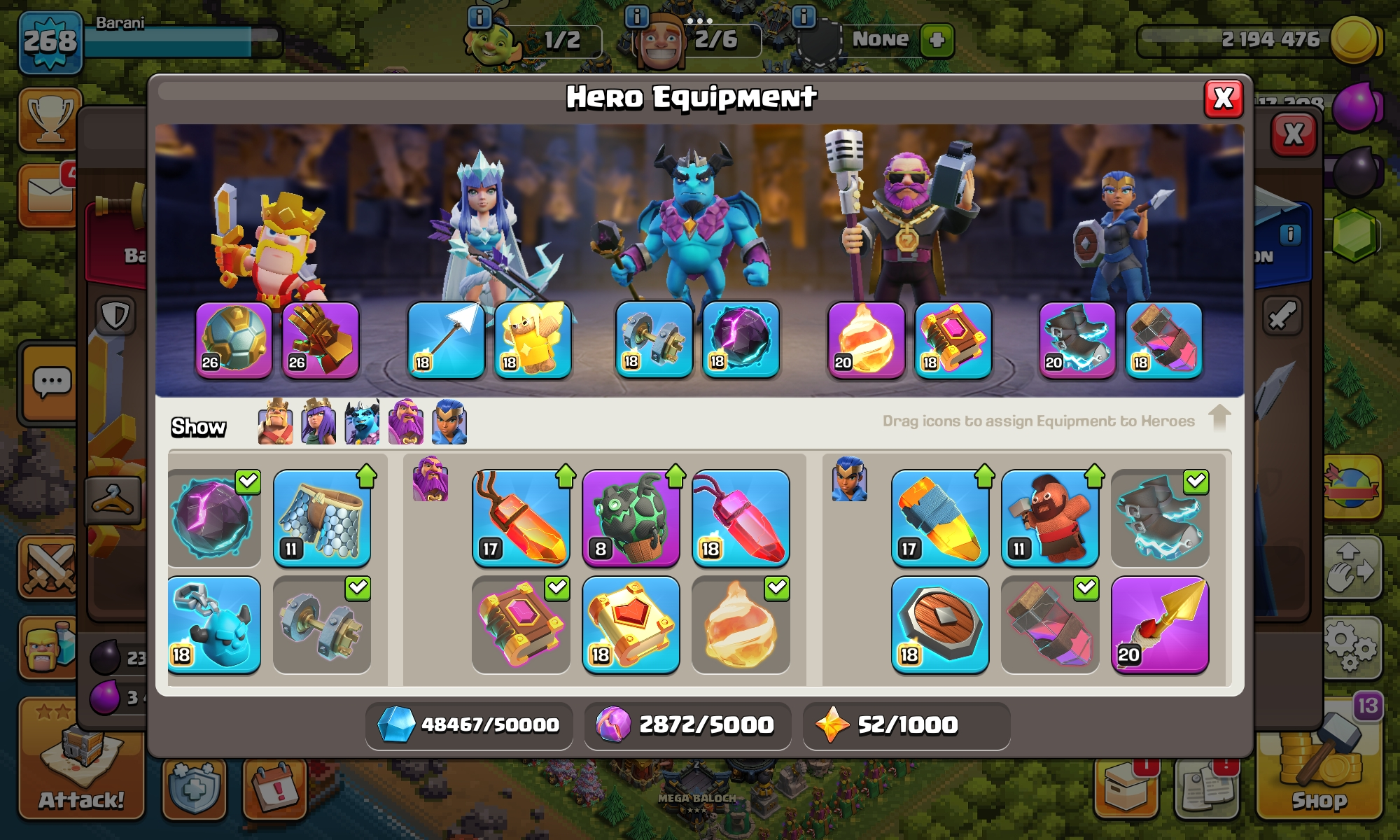Upgrade the Lavaloon Puppet via green arrow
Screen dimensions: 1400x840
675,476
